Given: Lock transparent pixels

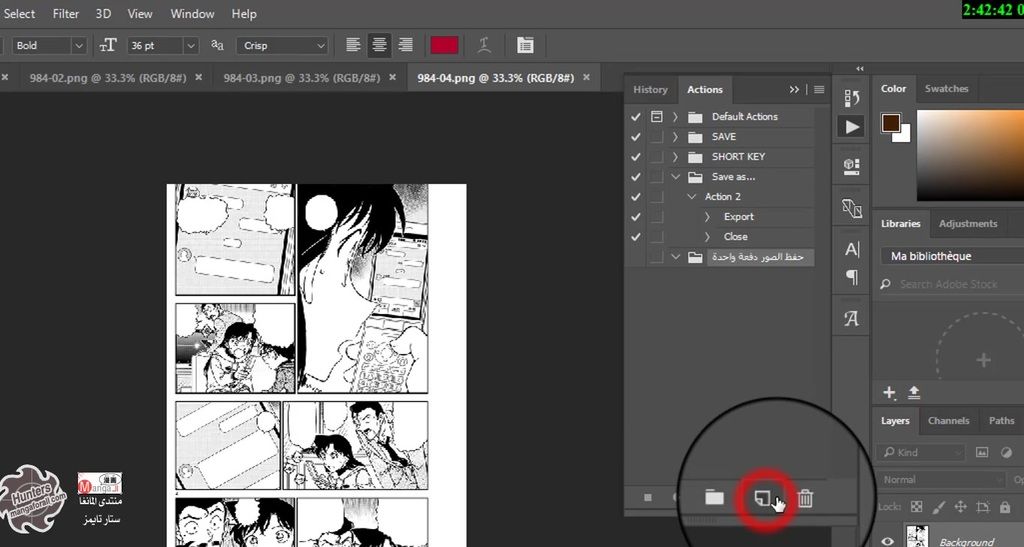Looking at the screenshot, I should (x=917, y=507).
